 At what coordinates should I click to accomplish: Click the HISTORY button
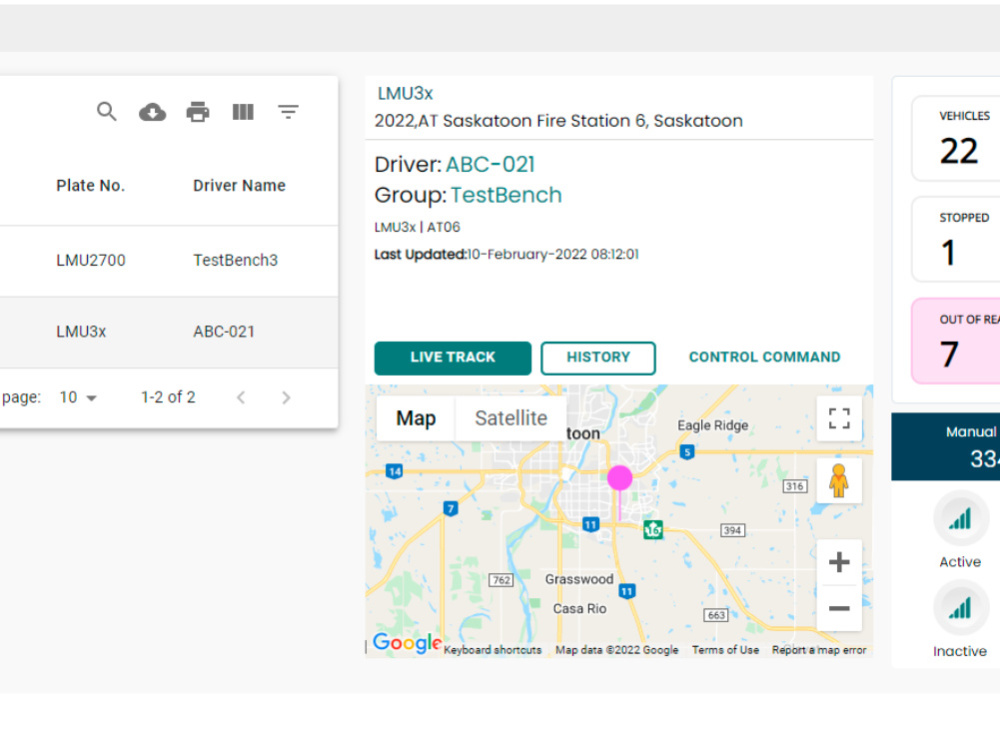click(x=598, y=358)
